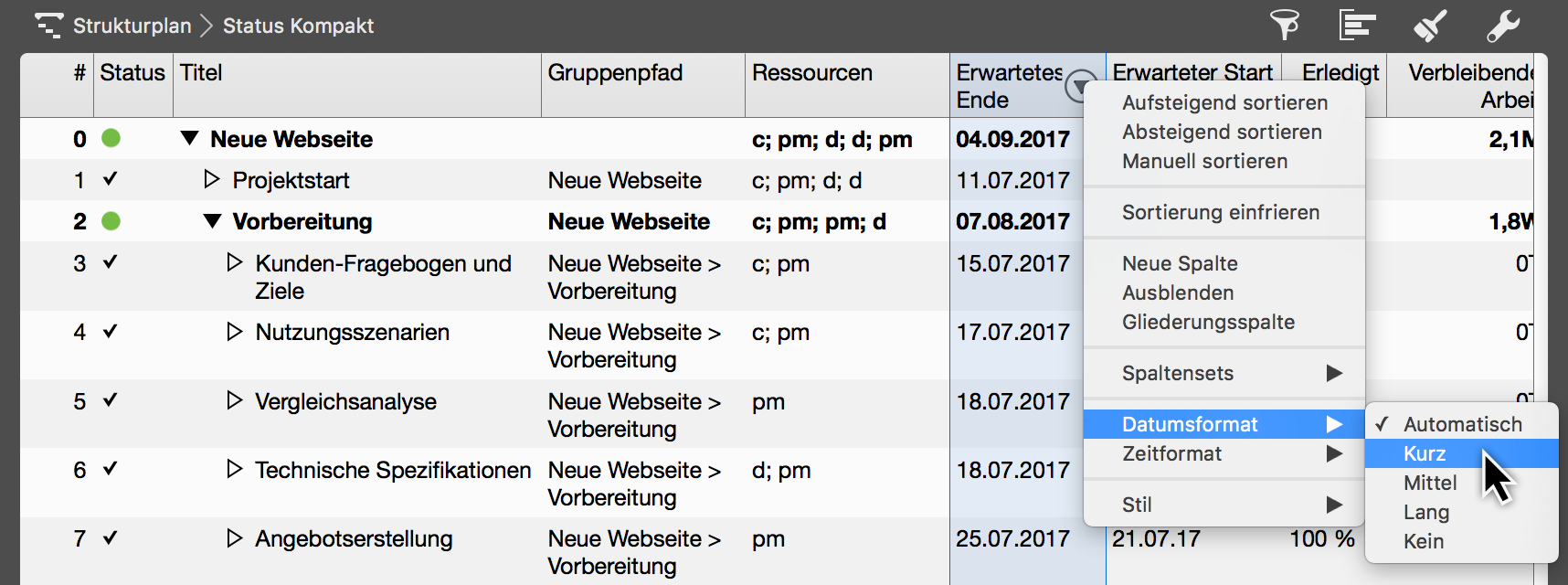
Task: Select Lang date format
Action: click(1426, 512)
